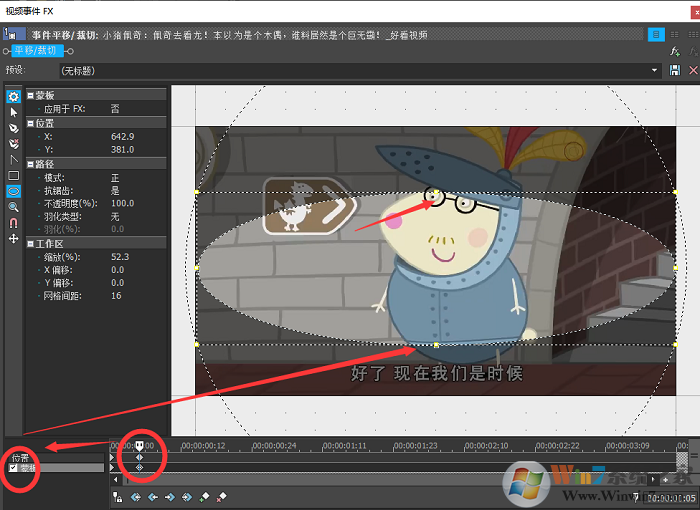Toggle the snapping magnet icon
700x510 pixels.
tap(14, 222)
